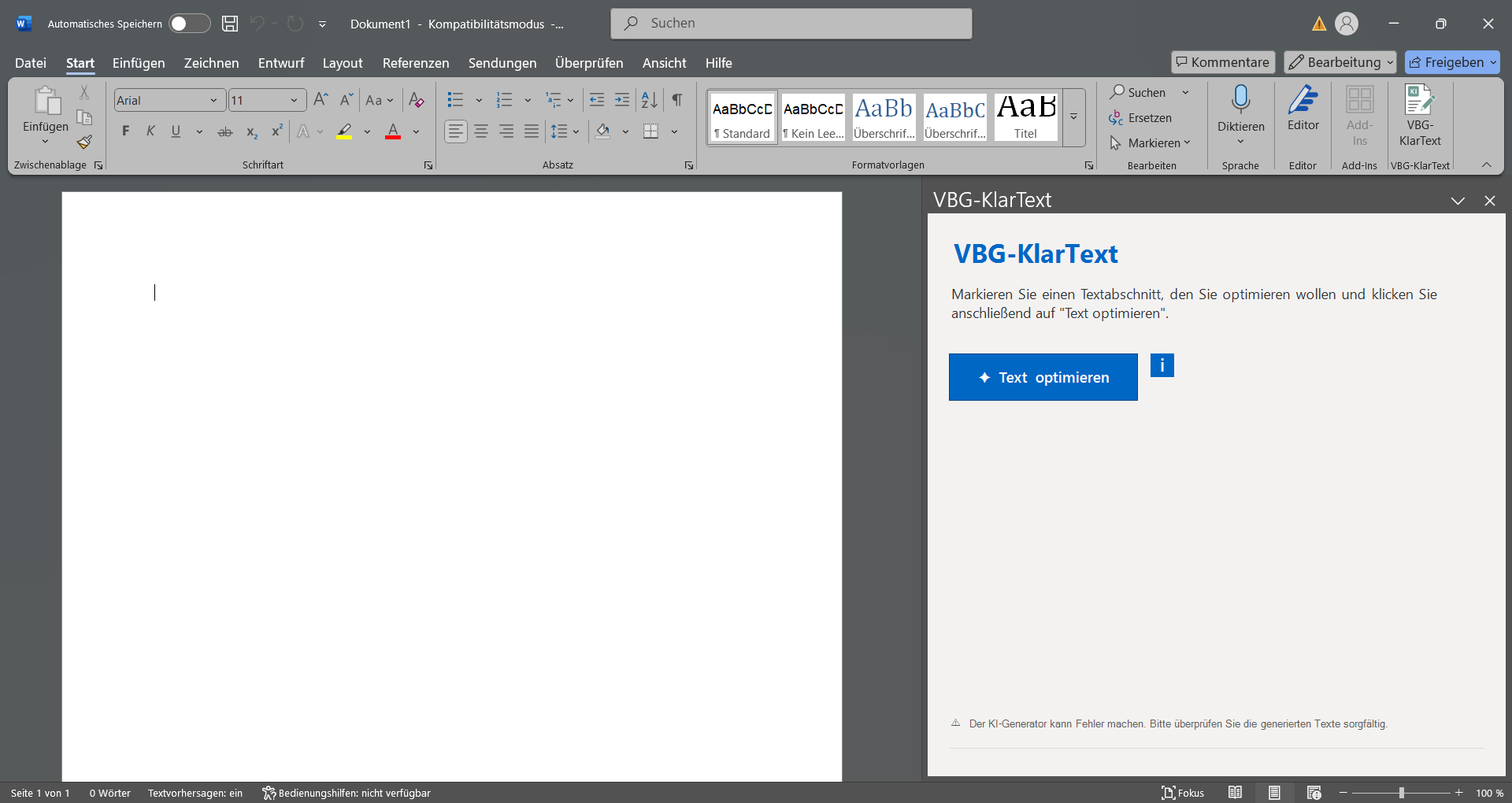The width and height of the screenshot is (1512, 803).
Task: Toggle Automatisches Speichern switch
Action: (x=189, y=24)
